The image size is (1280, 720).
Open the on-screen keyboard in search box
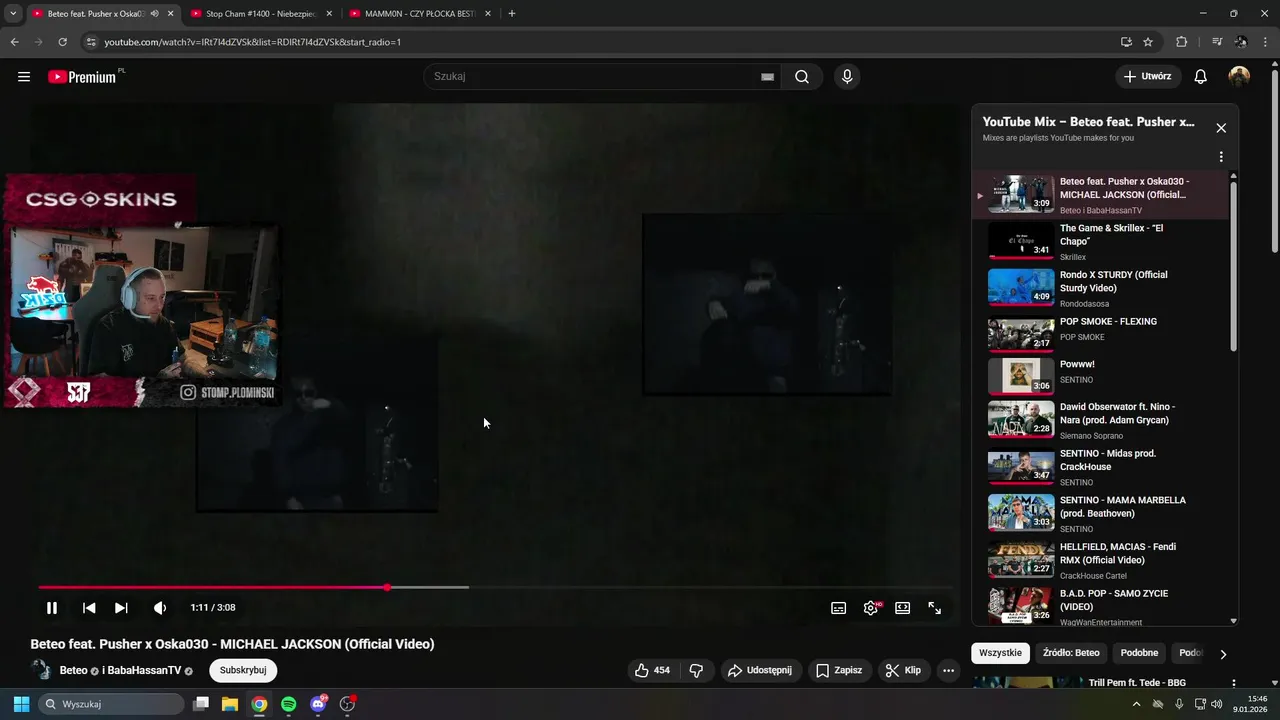coord(767,77)
